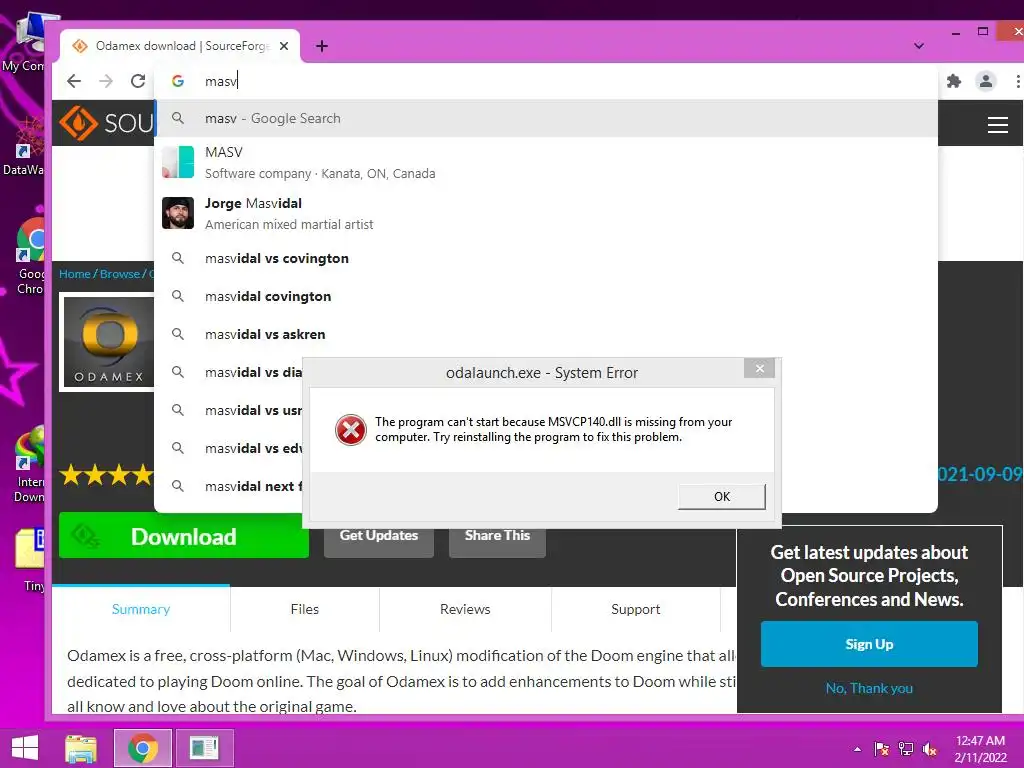This screenshot has width=1024, height=768.
Task: Click the third taskbar application icon
Action: tap(204, 748)
